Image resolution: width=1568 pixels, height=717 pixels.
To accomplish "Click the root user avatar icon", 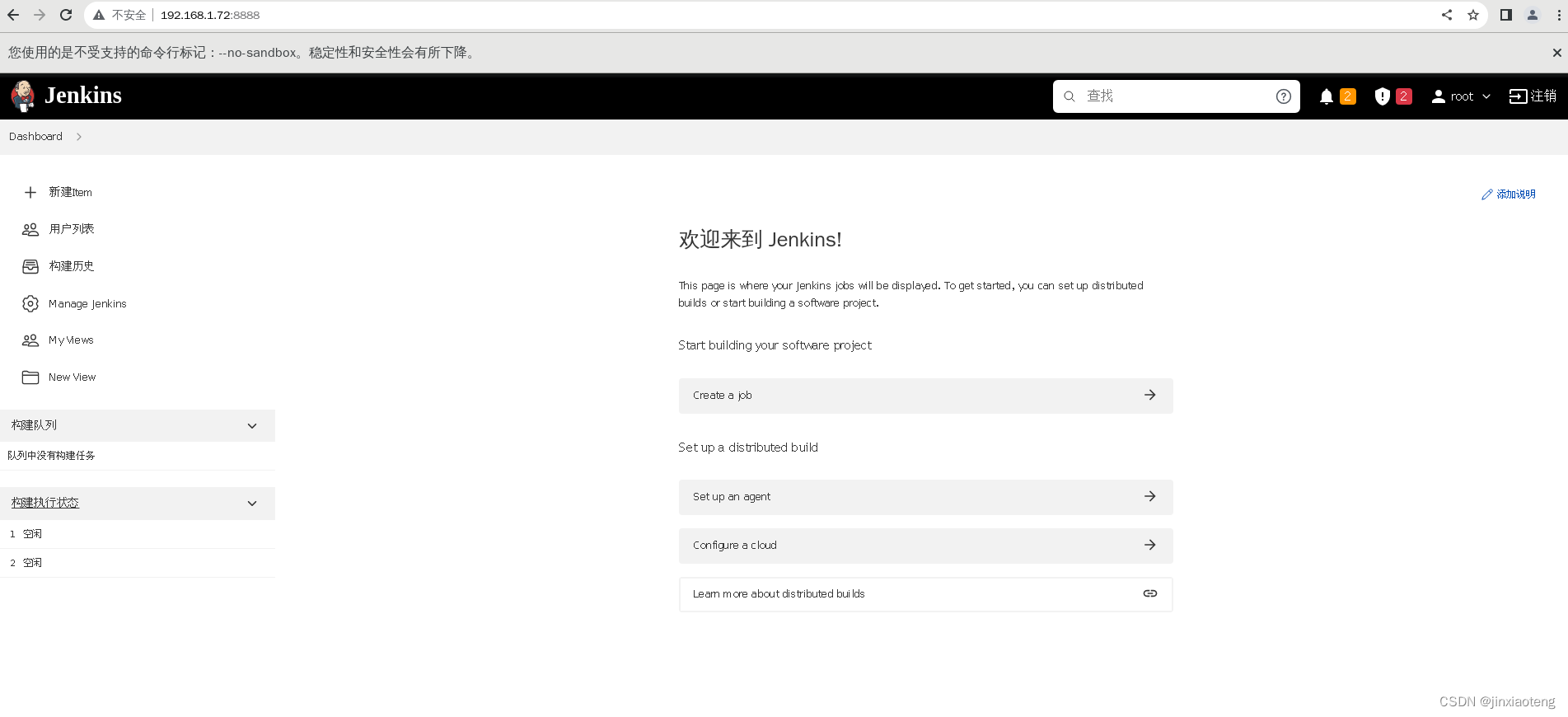I will [x=1439, y=96].
